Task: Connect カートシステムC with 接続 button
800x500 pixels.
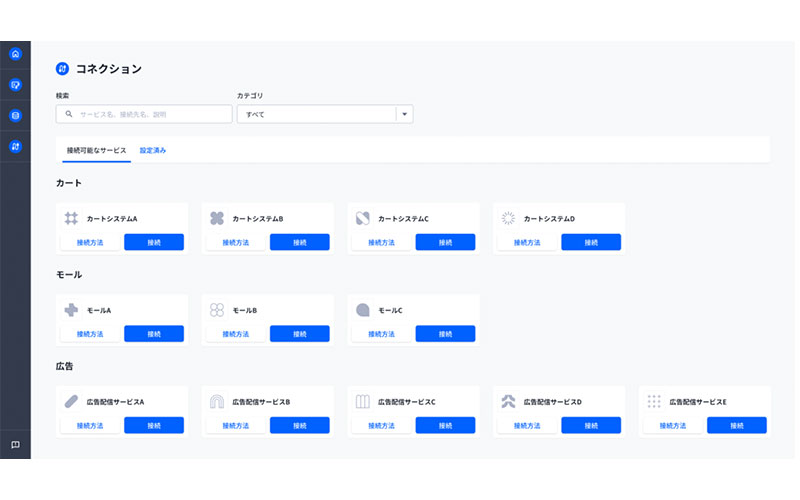Action: point(445,242)
